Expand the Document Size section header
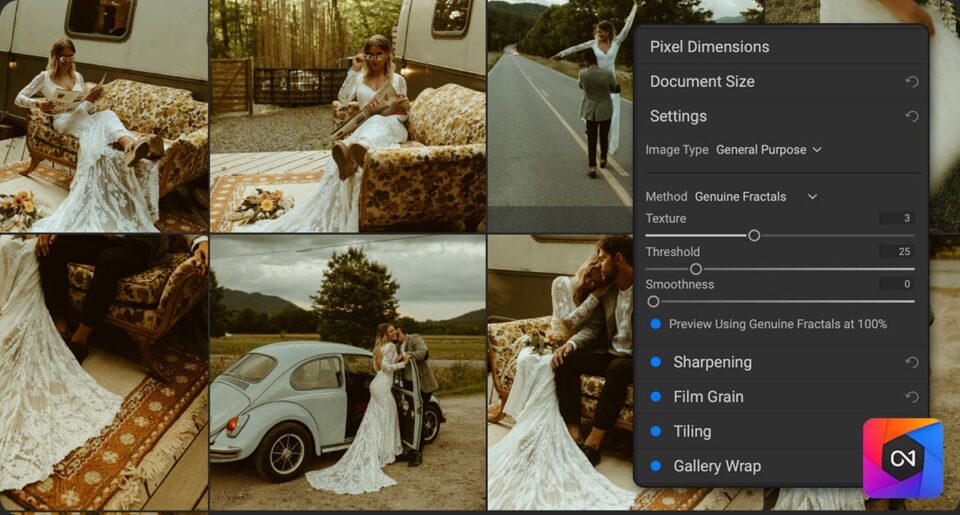 click(702, 82)
